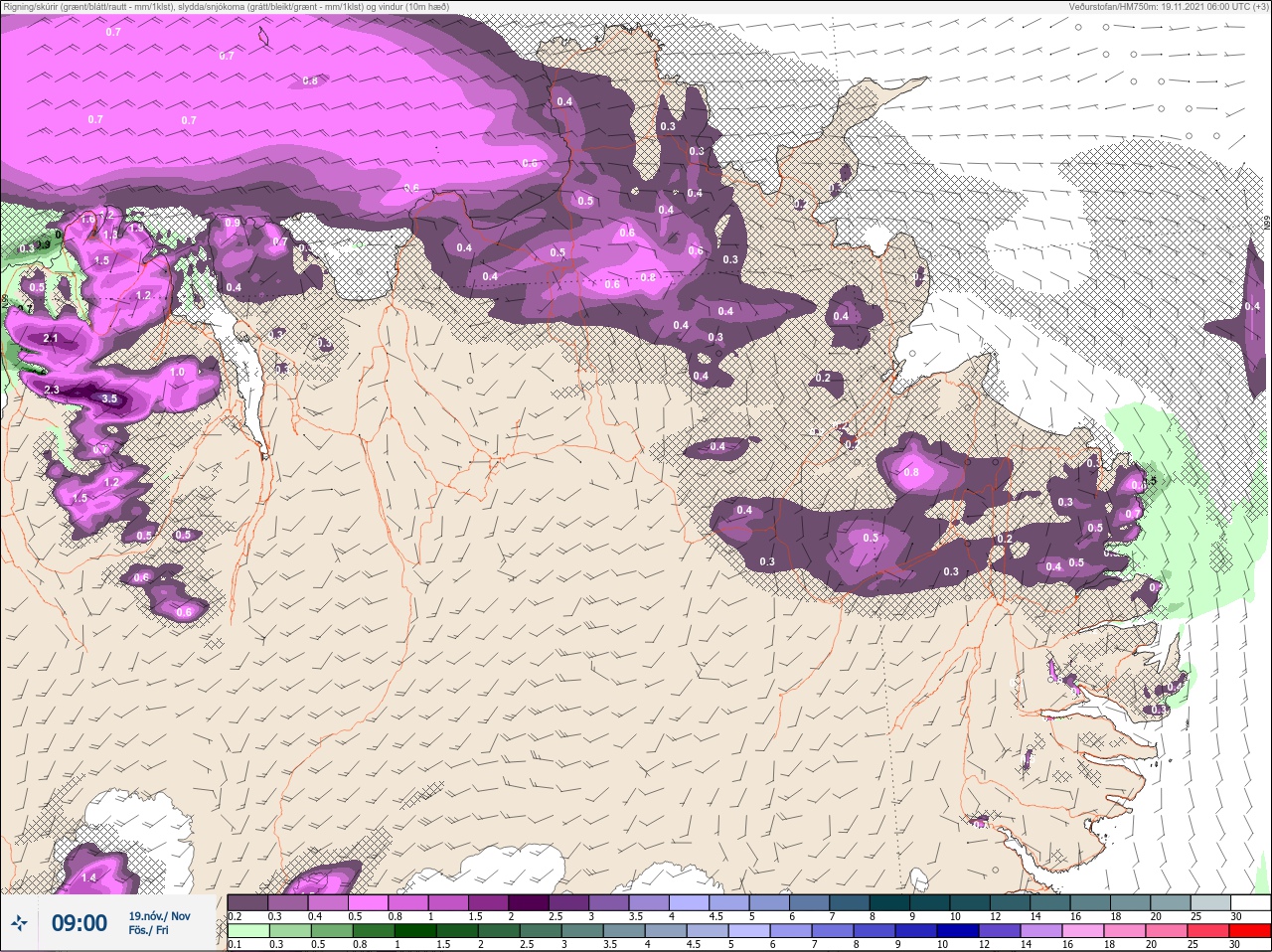Select the lower legend red swatch labeled 30
Viewport: 1272px width, 952px height.
(1250, 931)
